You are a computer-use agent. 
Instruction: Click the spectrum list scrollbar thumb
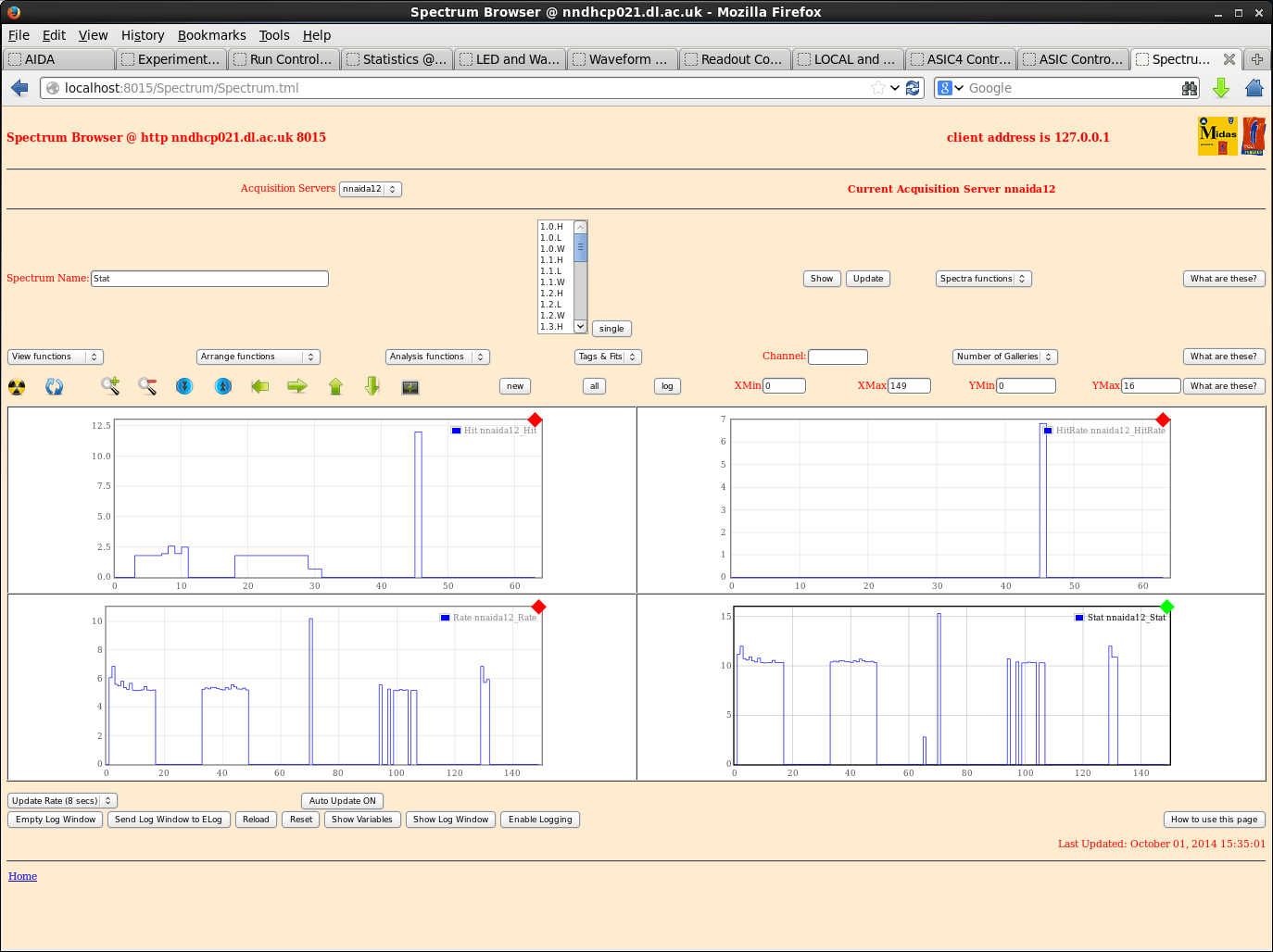click(x=581, y=248)
